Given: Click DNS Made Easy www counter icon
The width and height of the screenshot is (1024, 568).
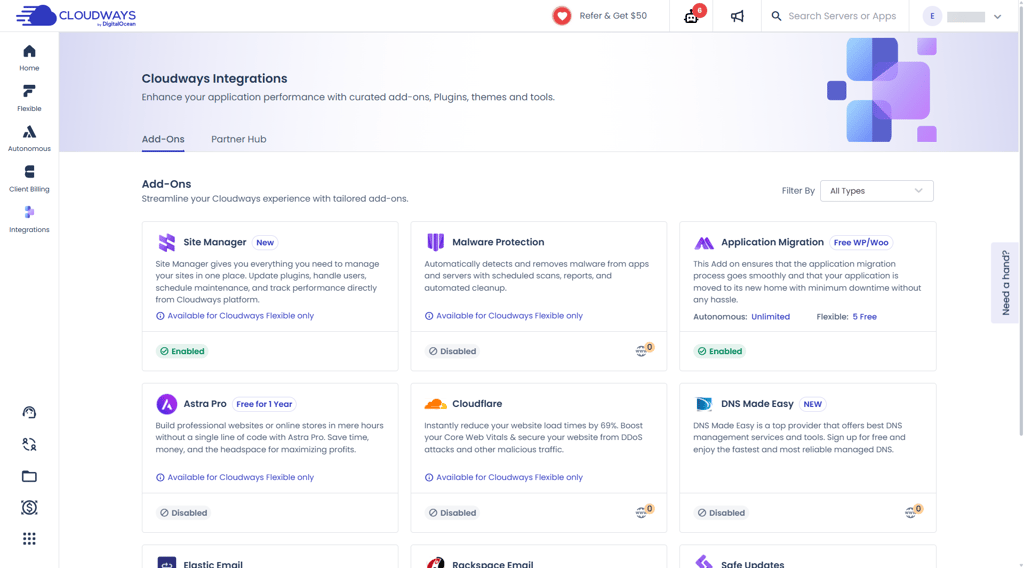Looking at the screenshot, I should point(913,511).
